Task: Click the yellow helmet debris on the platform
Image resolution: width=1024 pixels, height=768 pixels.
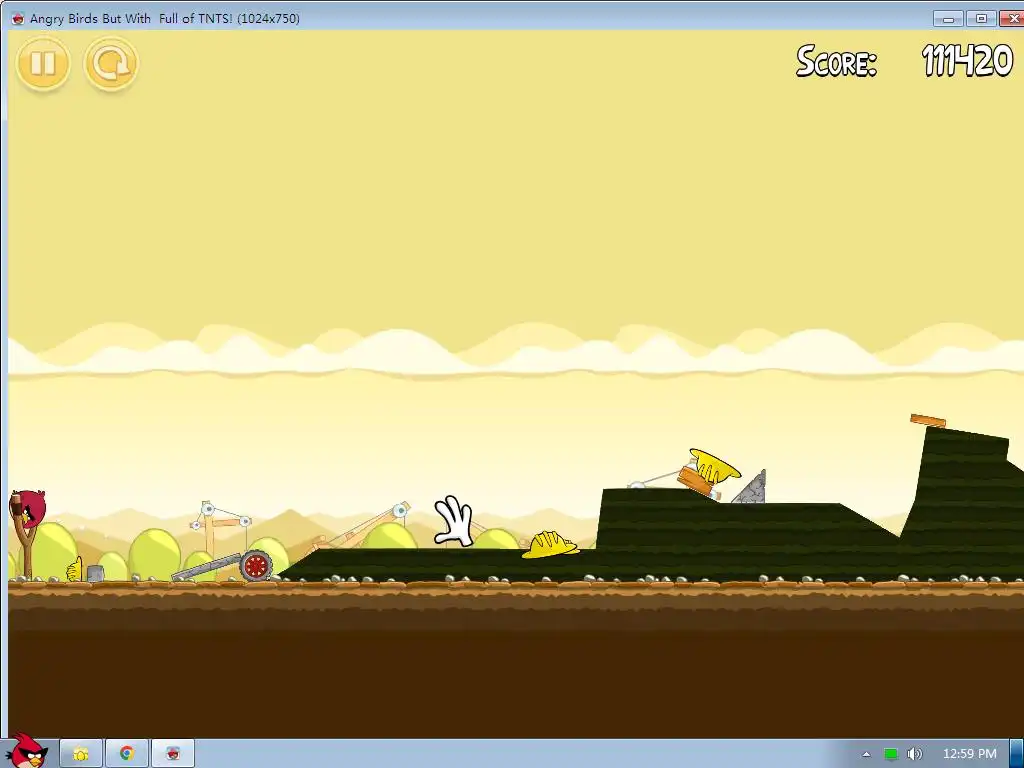Action: (x=714, y=464)
